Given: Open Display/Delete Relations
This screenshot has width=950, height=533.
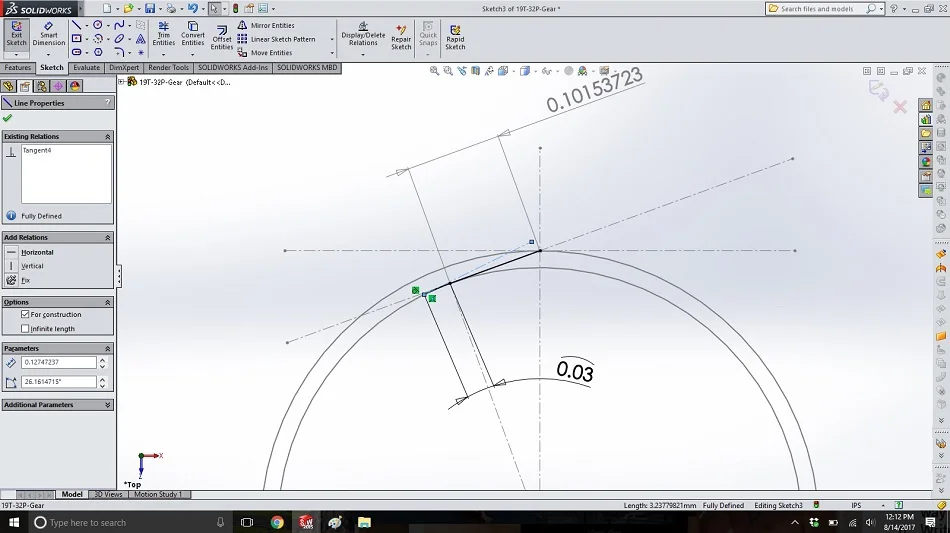Looking at the screenshot, I should coord(363,34).
